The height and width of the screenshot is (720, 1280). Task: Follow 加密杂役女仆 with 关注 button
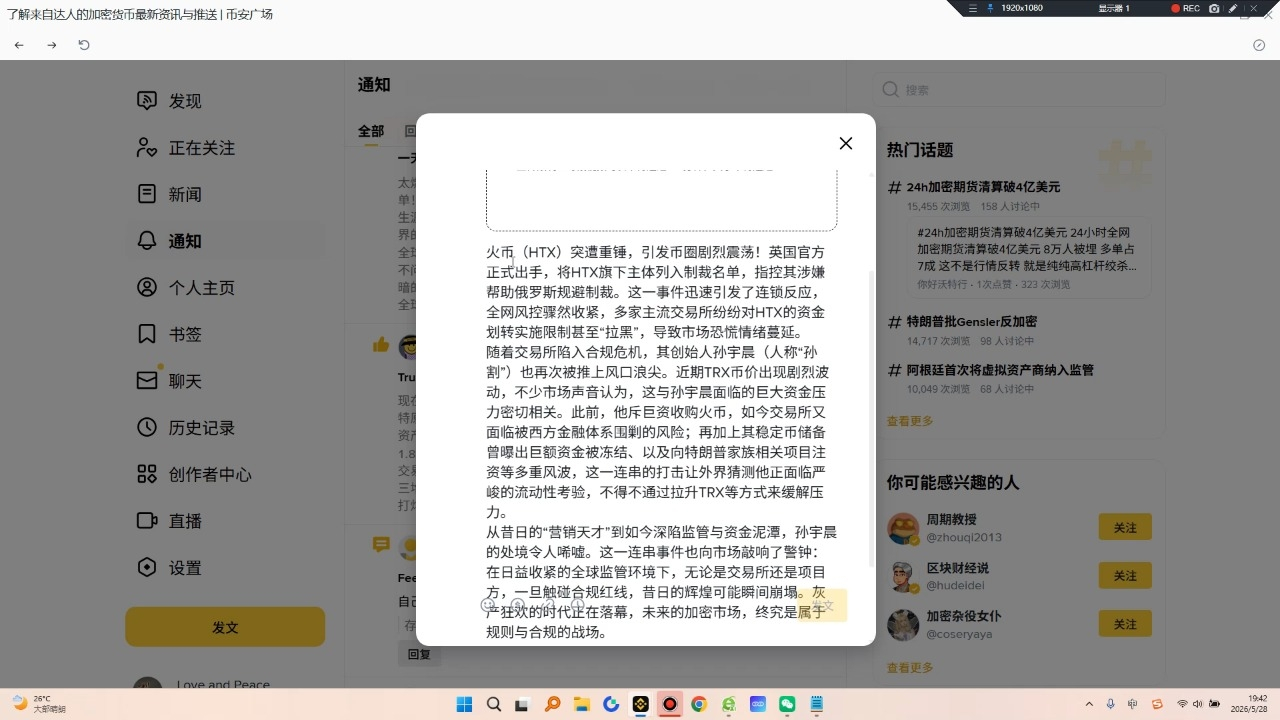pos(1125,624)
